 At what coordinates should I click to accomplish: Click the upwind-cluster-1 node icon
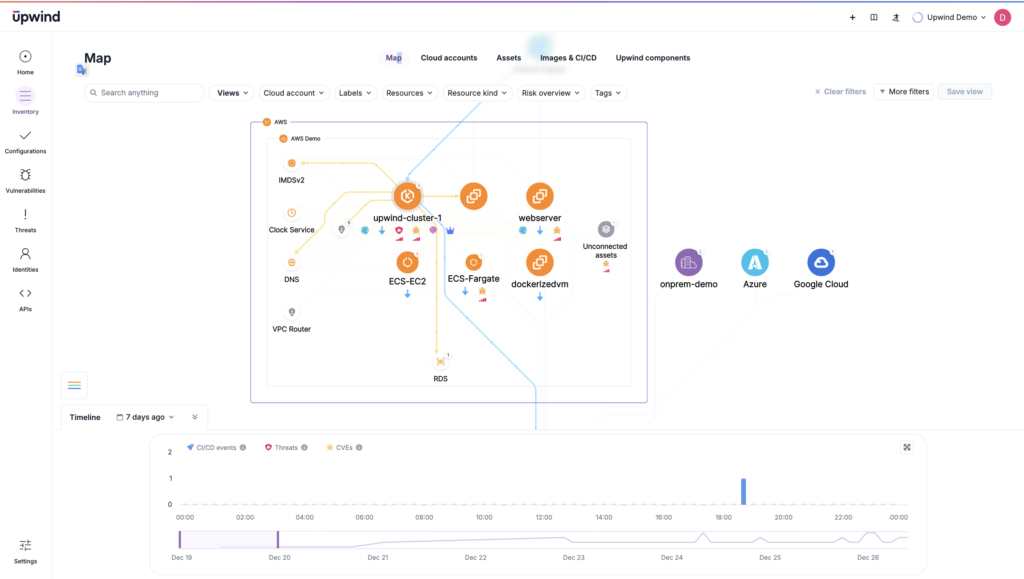coord(408,196)
